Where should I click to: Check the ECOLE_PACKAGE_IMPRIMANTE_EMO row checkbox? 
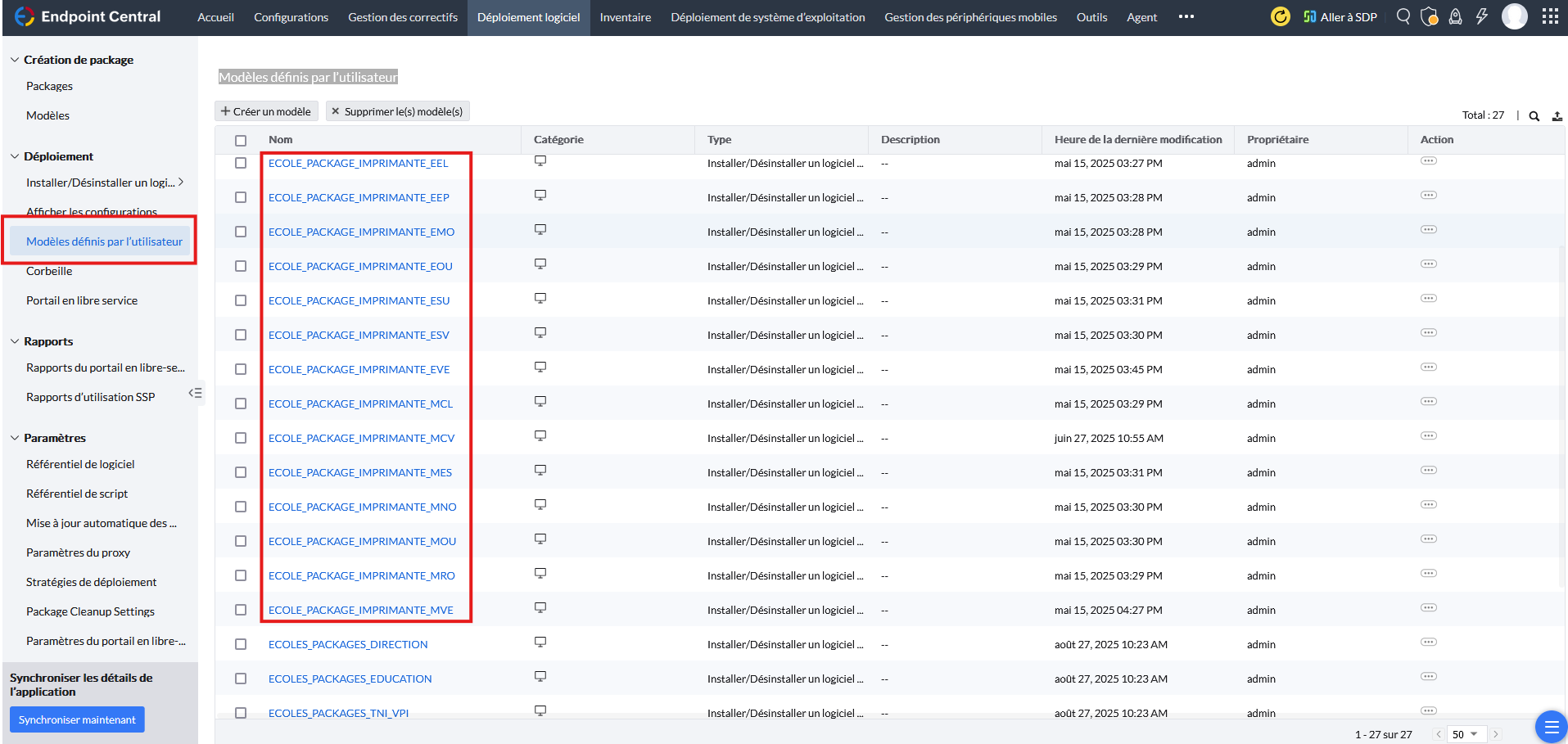coord(241,232)
